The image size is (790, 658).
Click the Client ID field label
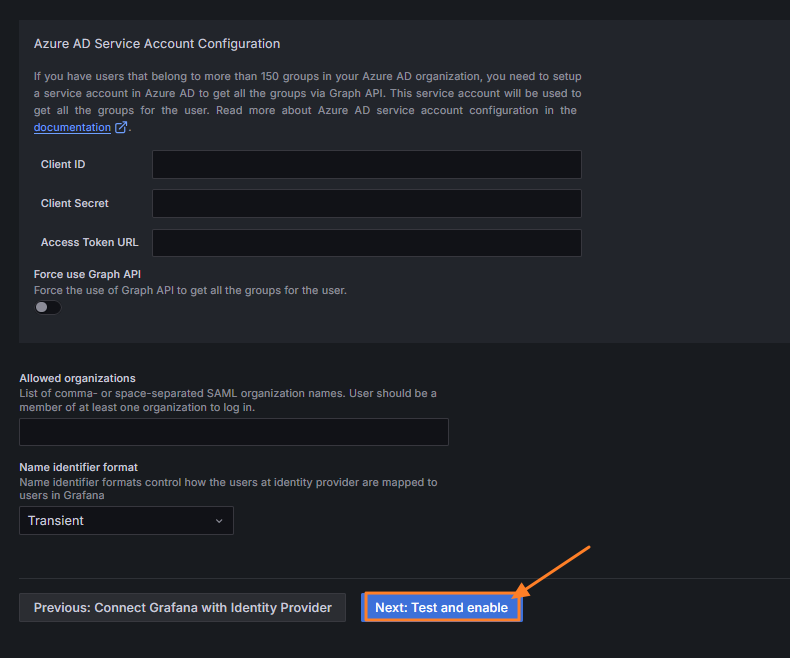coord(62,164)
